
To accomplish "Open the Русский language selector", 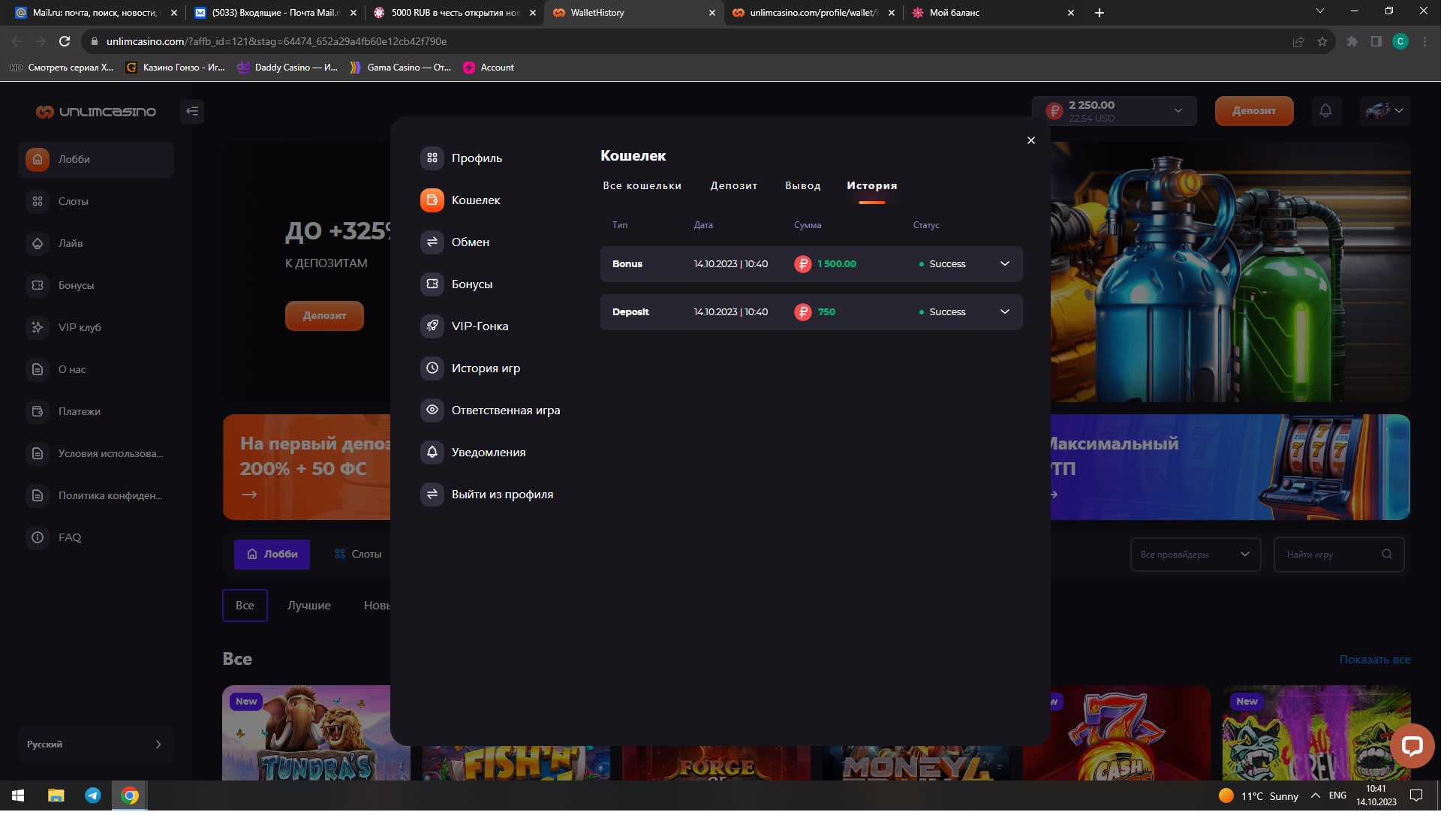I will click(x=95, y=744).
